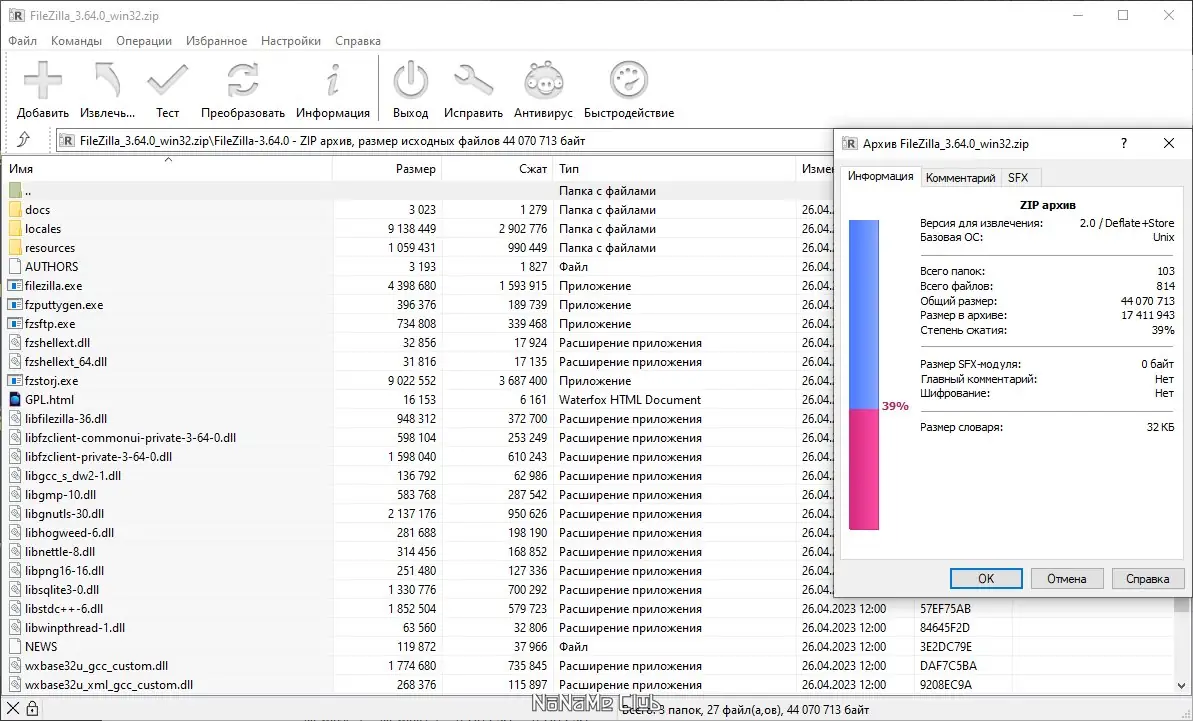Click the docs folder icon
The width and height of the screenshot is (1193, 721).
[x=15, y=209]
